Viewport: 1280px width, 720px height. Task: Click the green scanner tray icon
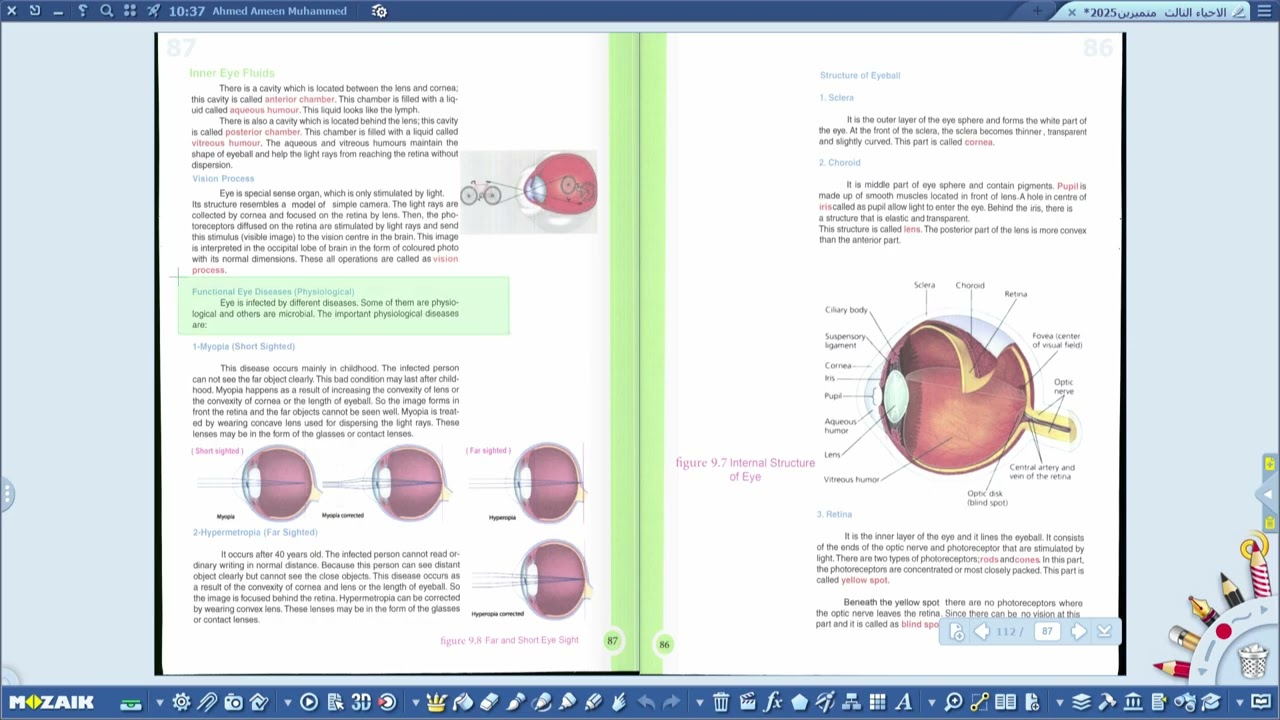point(131,703)
